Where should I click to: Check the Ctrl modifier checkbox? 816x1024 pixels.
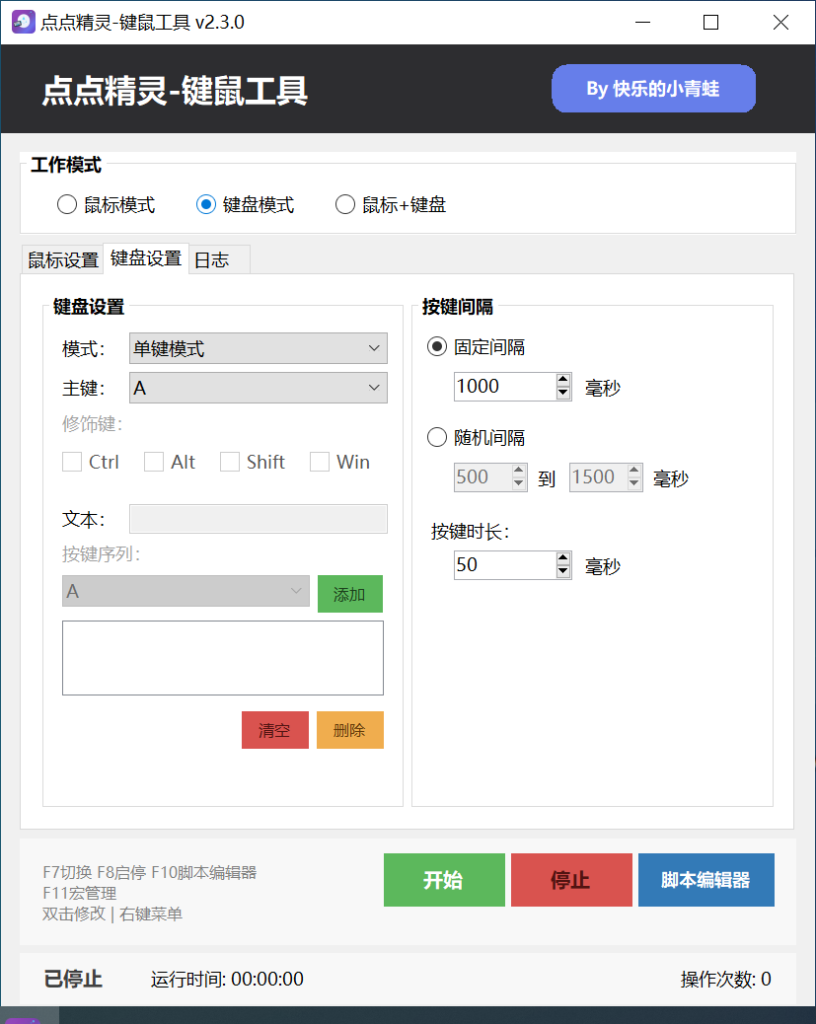(x=71, y=461)
